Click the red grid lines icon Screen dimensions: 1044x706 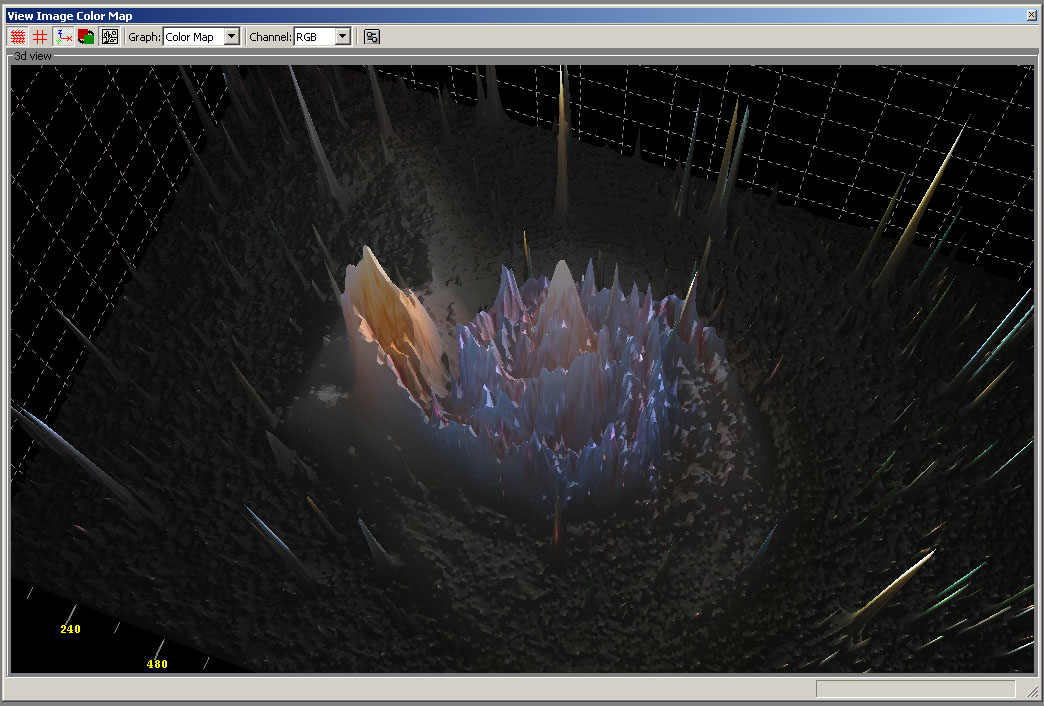pyautogui.click(x=40, y=37)
